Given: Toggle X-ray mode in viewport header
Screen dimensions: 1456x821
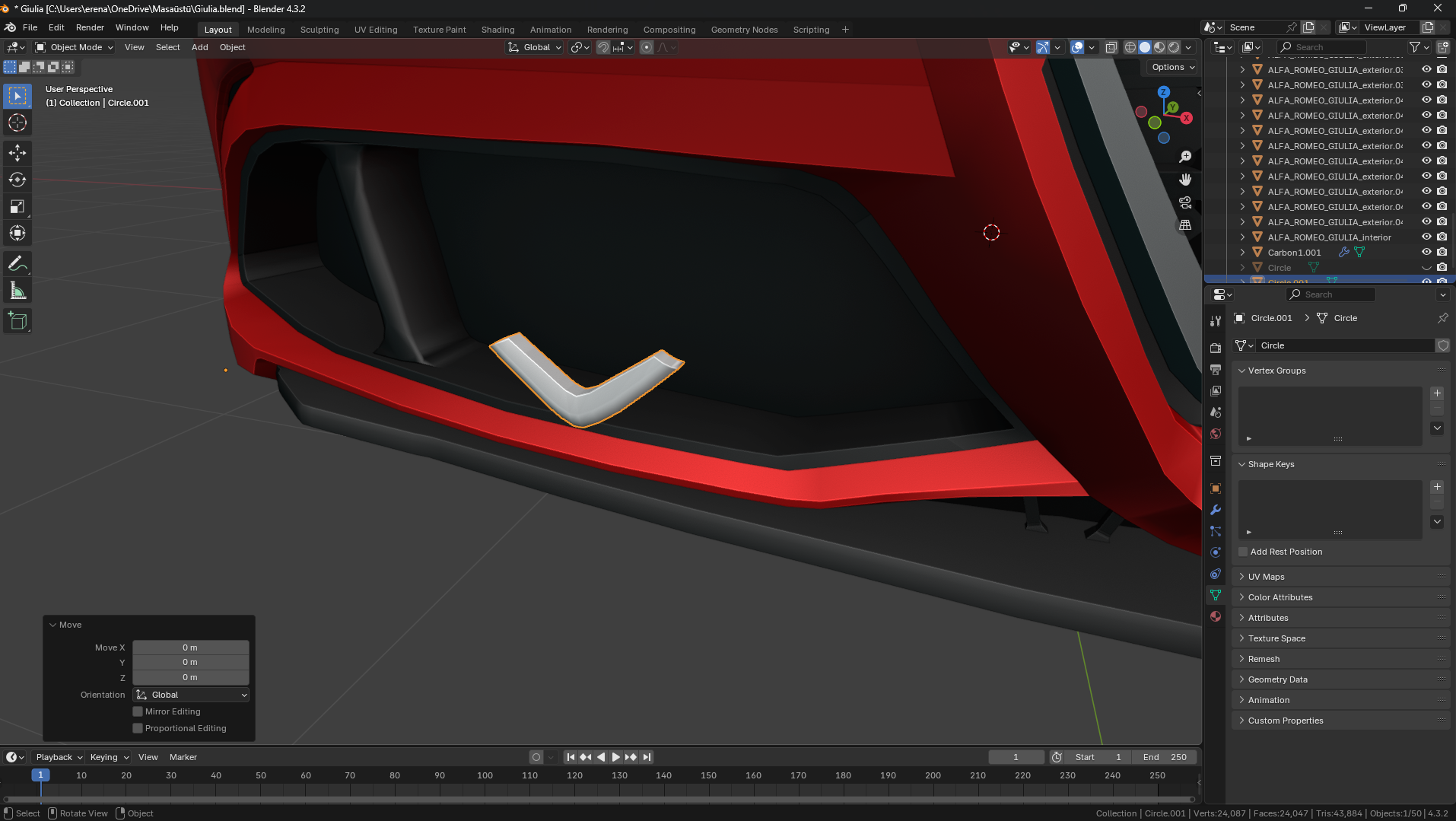Looking at the screenshot, I should coord(1111,47).
